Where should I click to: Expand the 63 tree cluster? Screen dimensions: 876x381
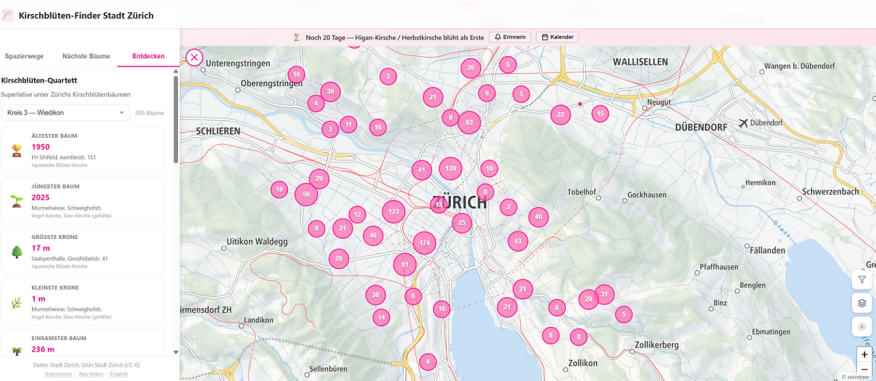(469, 122)
